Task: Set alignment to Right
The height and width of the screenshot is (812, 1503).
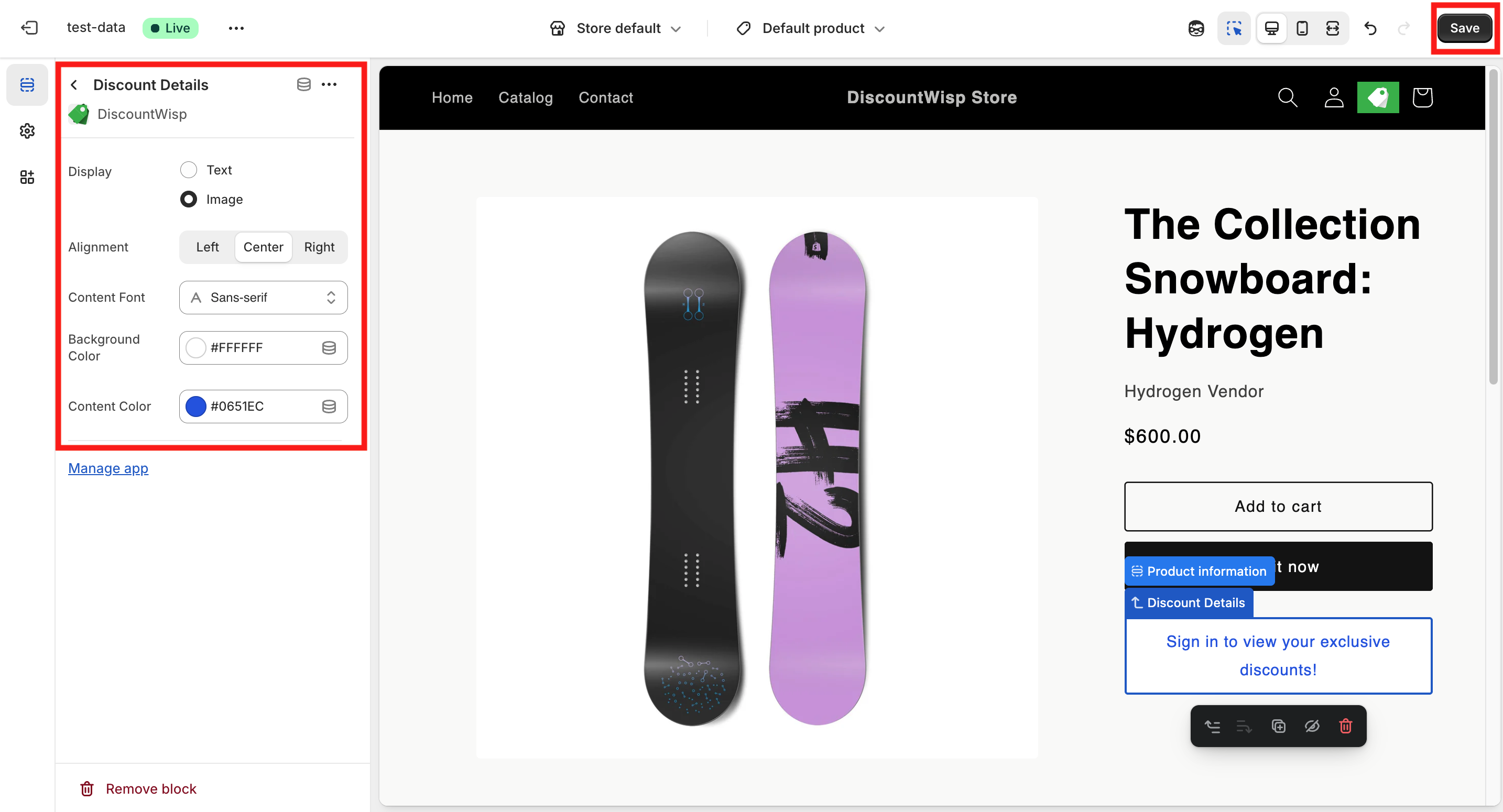Action: [319, 247]
